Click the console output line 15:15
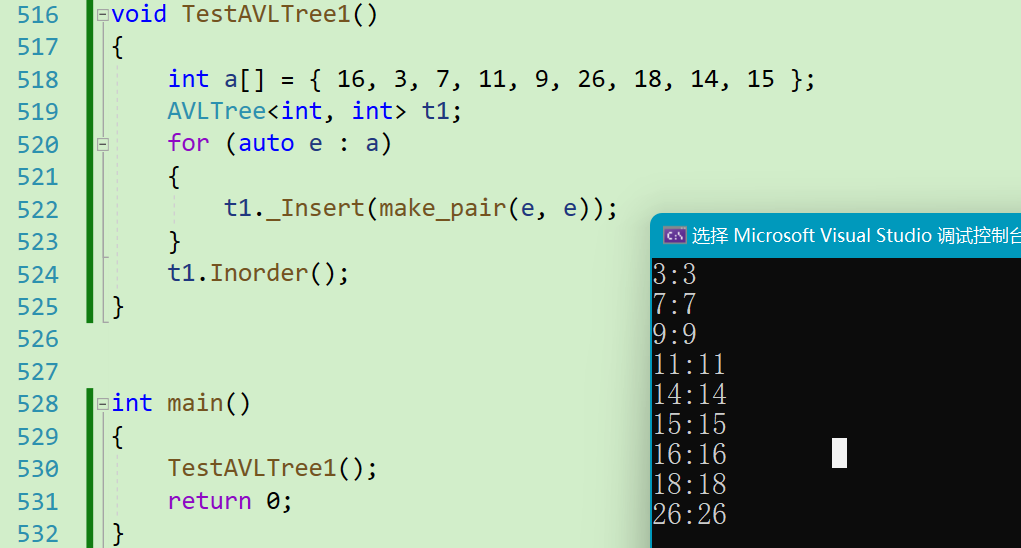The image size is (1021, 548). tap(689, 424)
